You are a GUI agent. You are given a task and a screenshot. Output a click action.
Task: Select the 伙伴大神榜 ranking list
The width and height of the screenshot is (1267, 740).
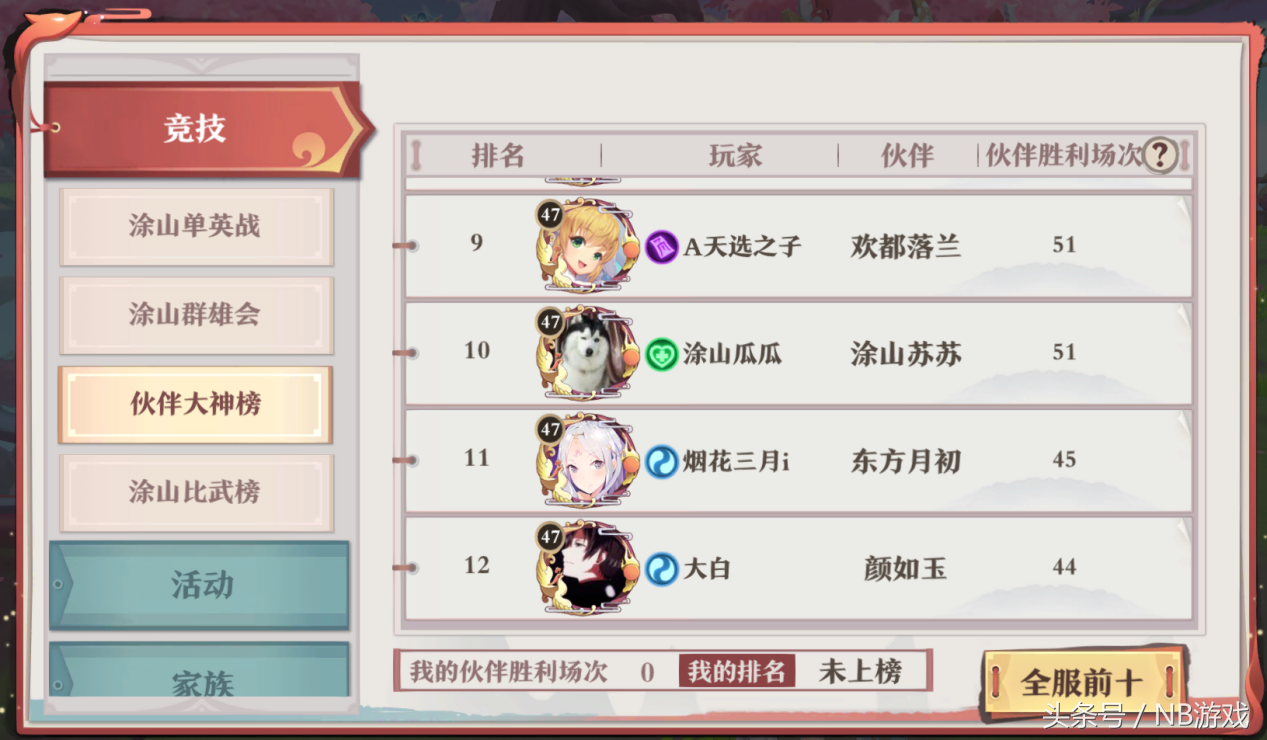pos(196,404)
